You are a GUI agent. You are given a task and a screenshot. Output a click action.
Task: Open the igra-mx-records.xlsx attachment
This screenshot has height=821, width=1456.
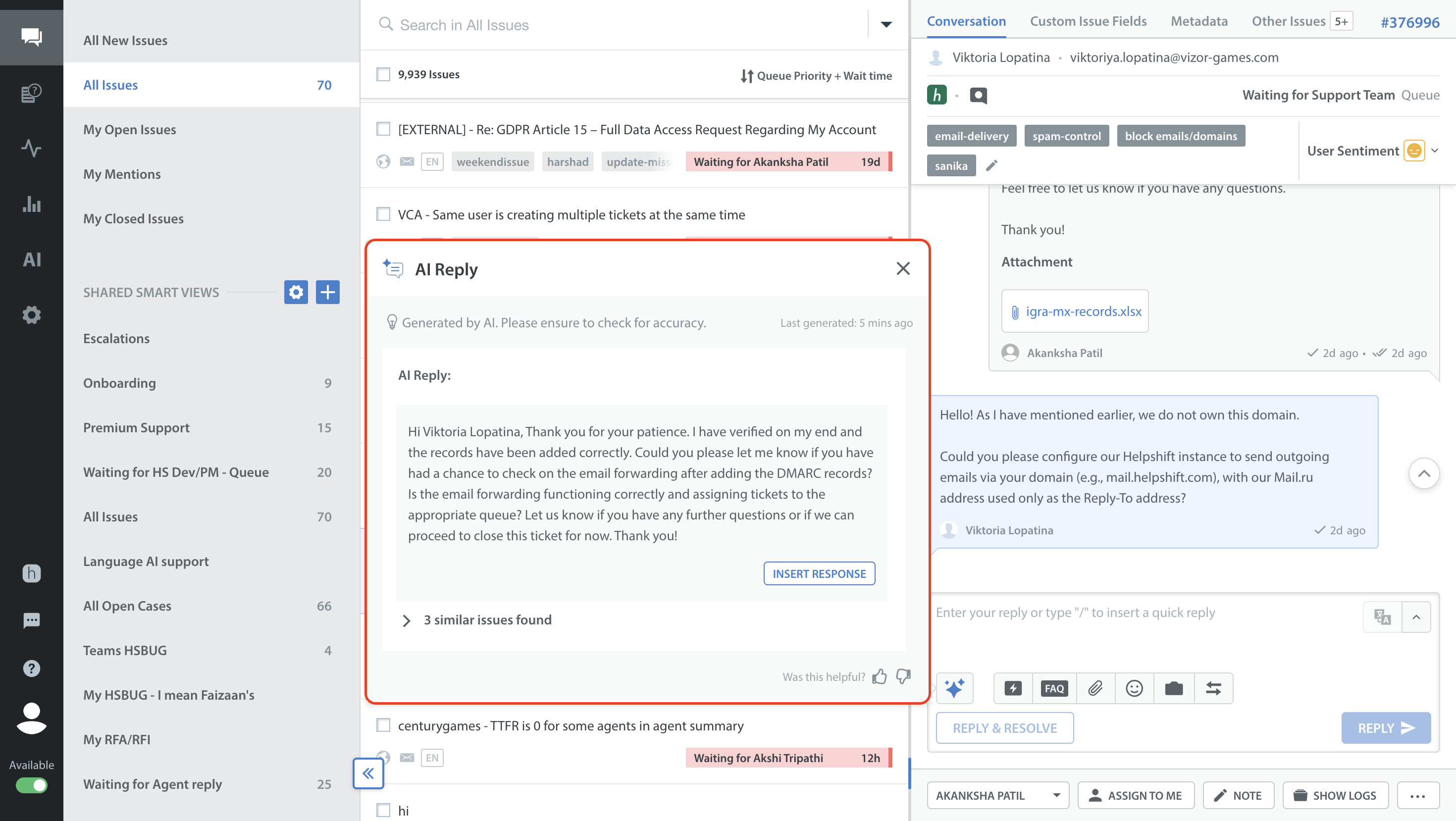pos(1083,311)
